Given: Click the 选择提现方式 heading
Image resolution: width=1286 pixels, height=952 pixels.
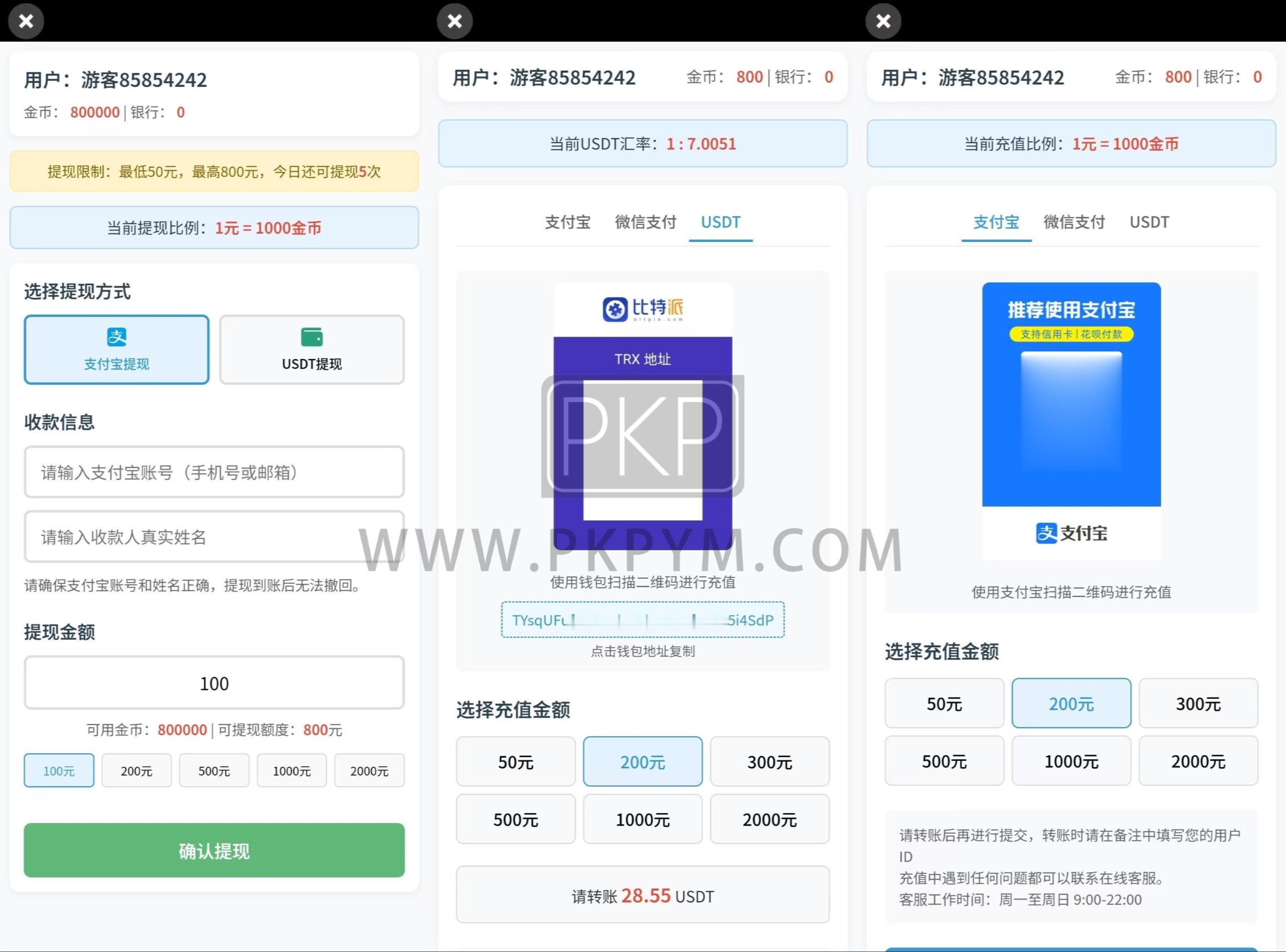Looking at the screenshot, I should (x=77, y=292).
